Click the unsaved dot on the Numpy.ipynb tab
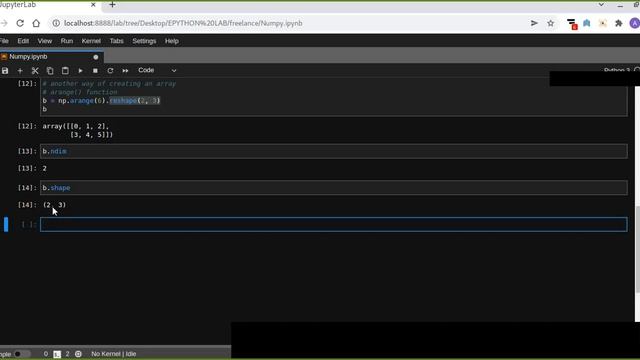The height and width of the screenshot is (360, 640). (x=96, y=57)
